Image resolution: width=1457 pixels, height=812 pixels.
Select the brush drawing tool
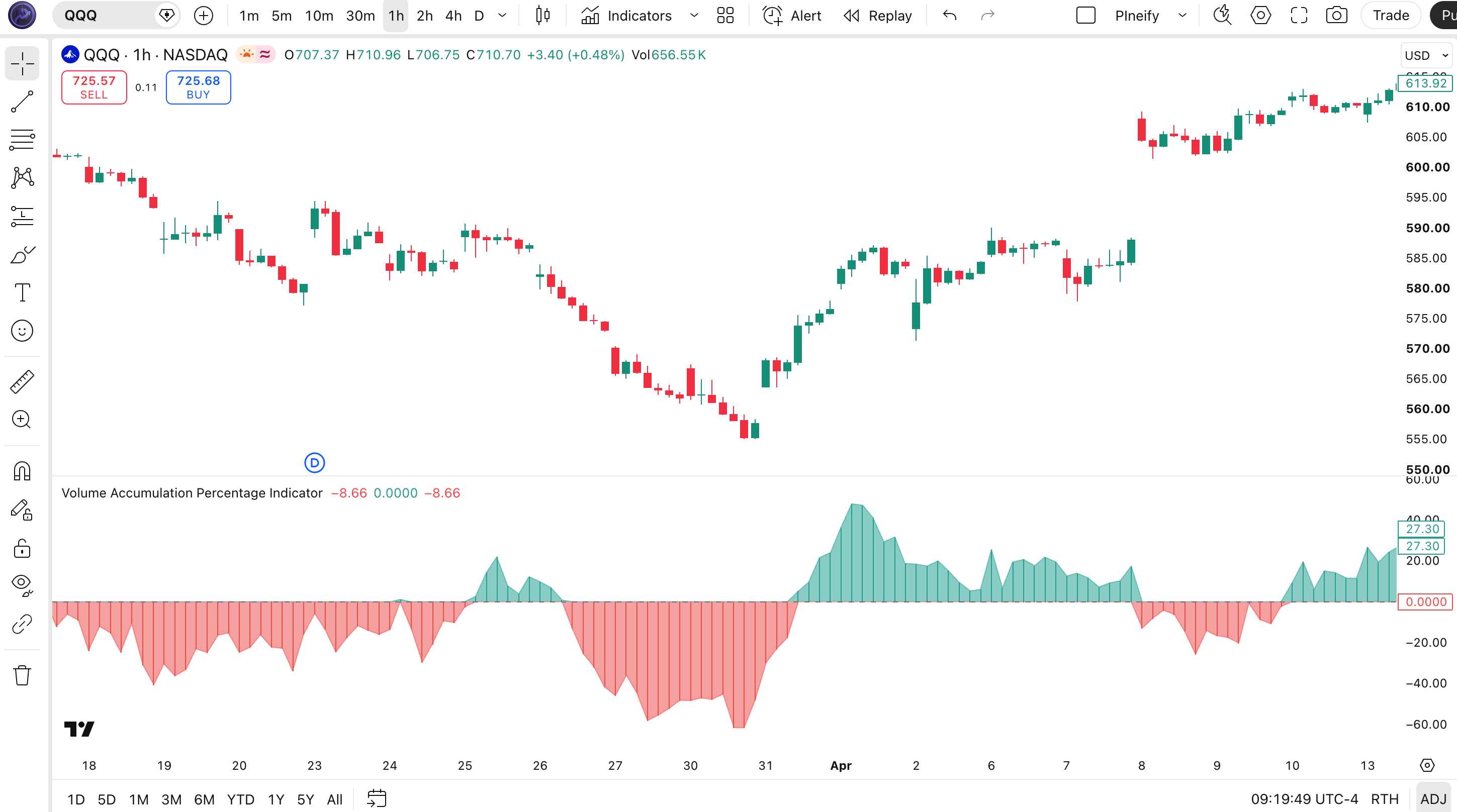coord(22,254)
